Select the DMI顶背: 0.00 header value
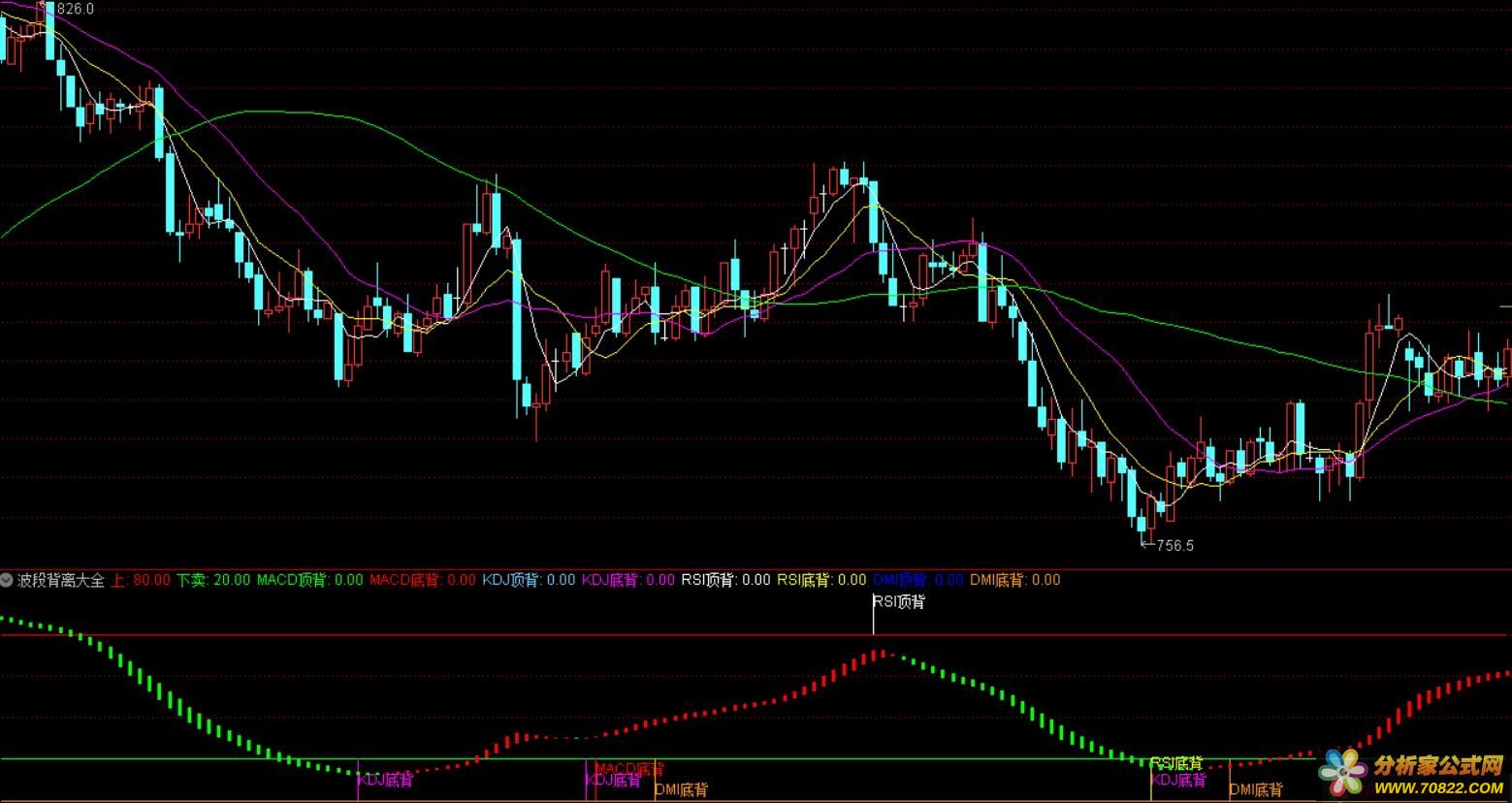The image size is (1512, 803). tap(918, 580)
